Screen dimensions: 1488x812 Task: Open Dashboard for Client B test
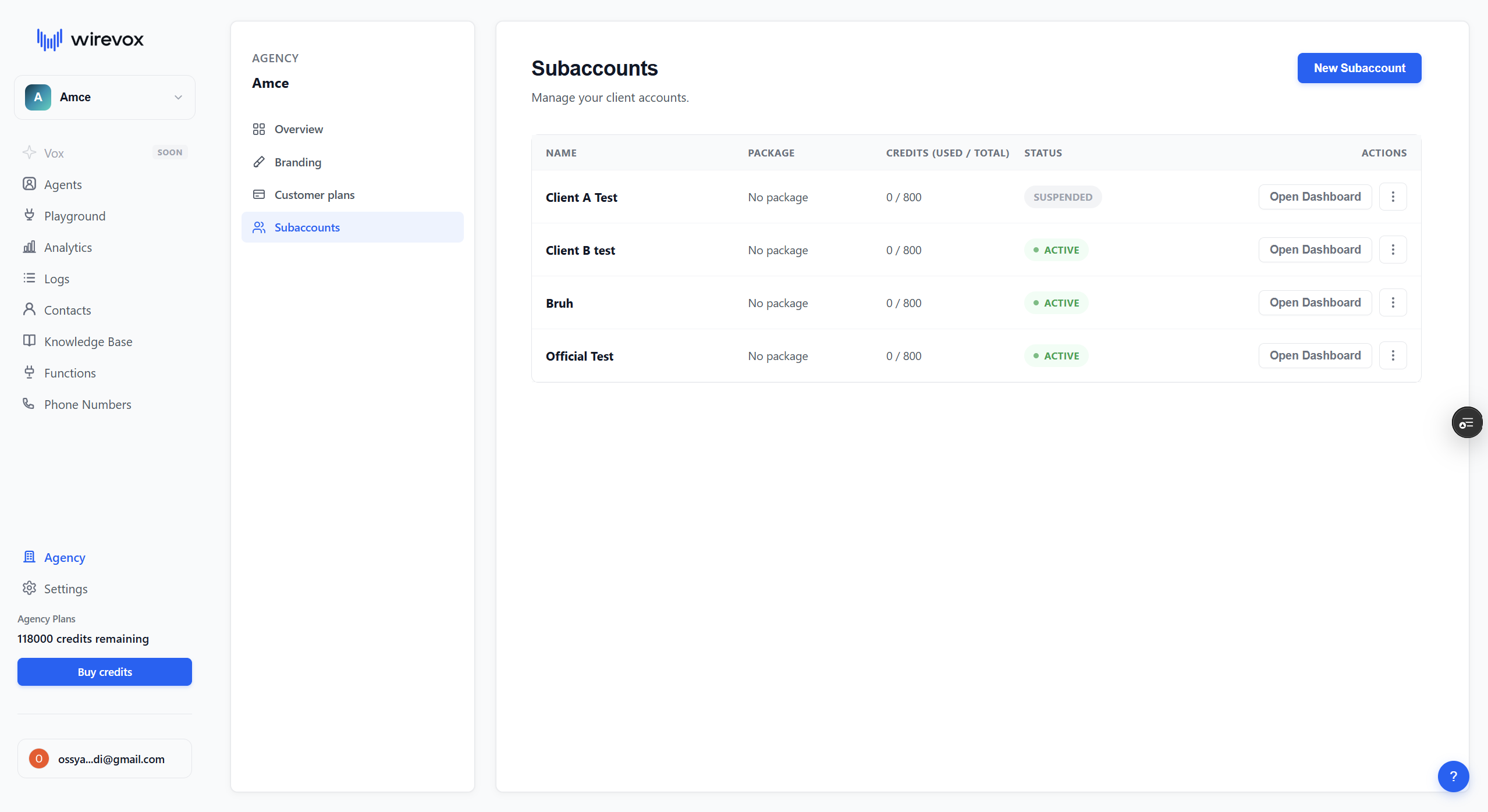[x=1315, y=250]
